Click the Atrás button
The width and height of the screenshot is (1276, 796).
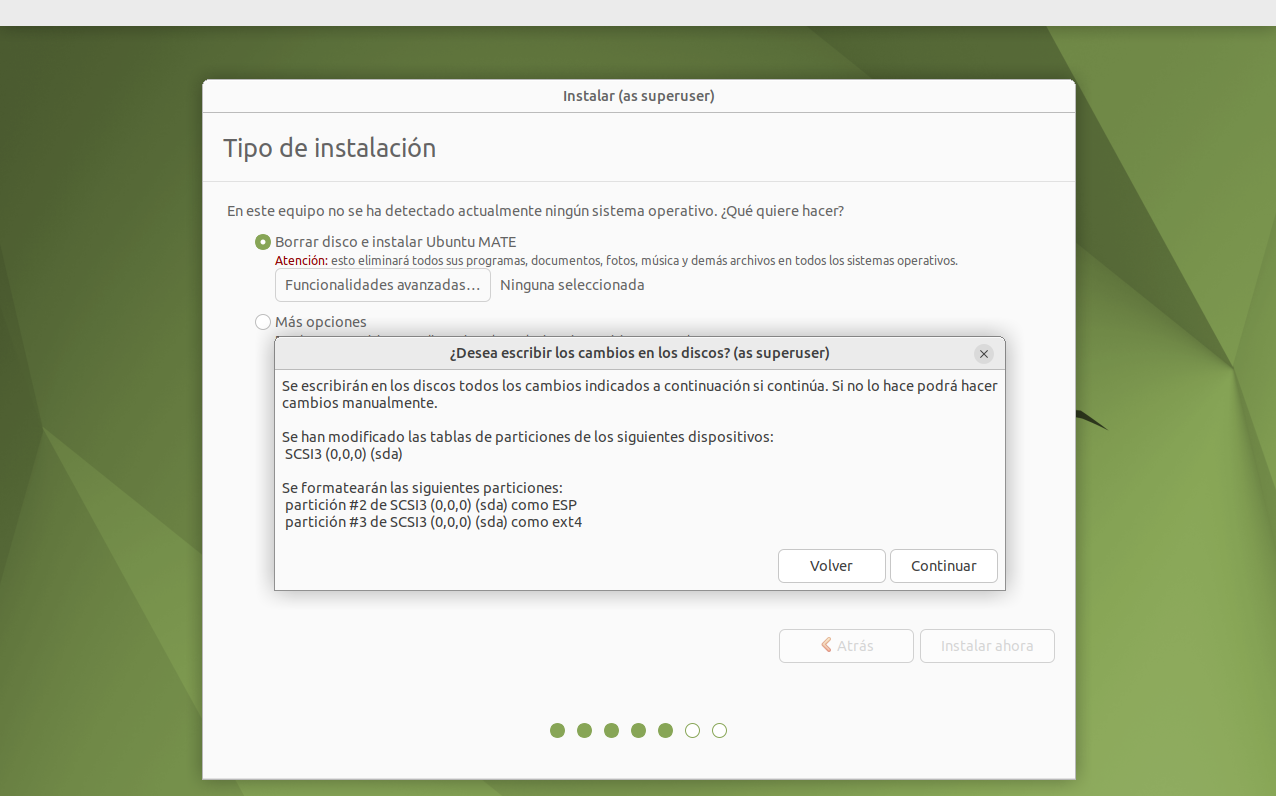846,646
